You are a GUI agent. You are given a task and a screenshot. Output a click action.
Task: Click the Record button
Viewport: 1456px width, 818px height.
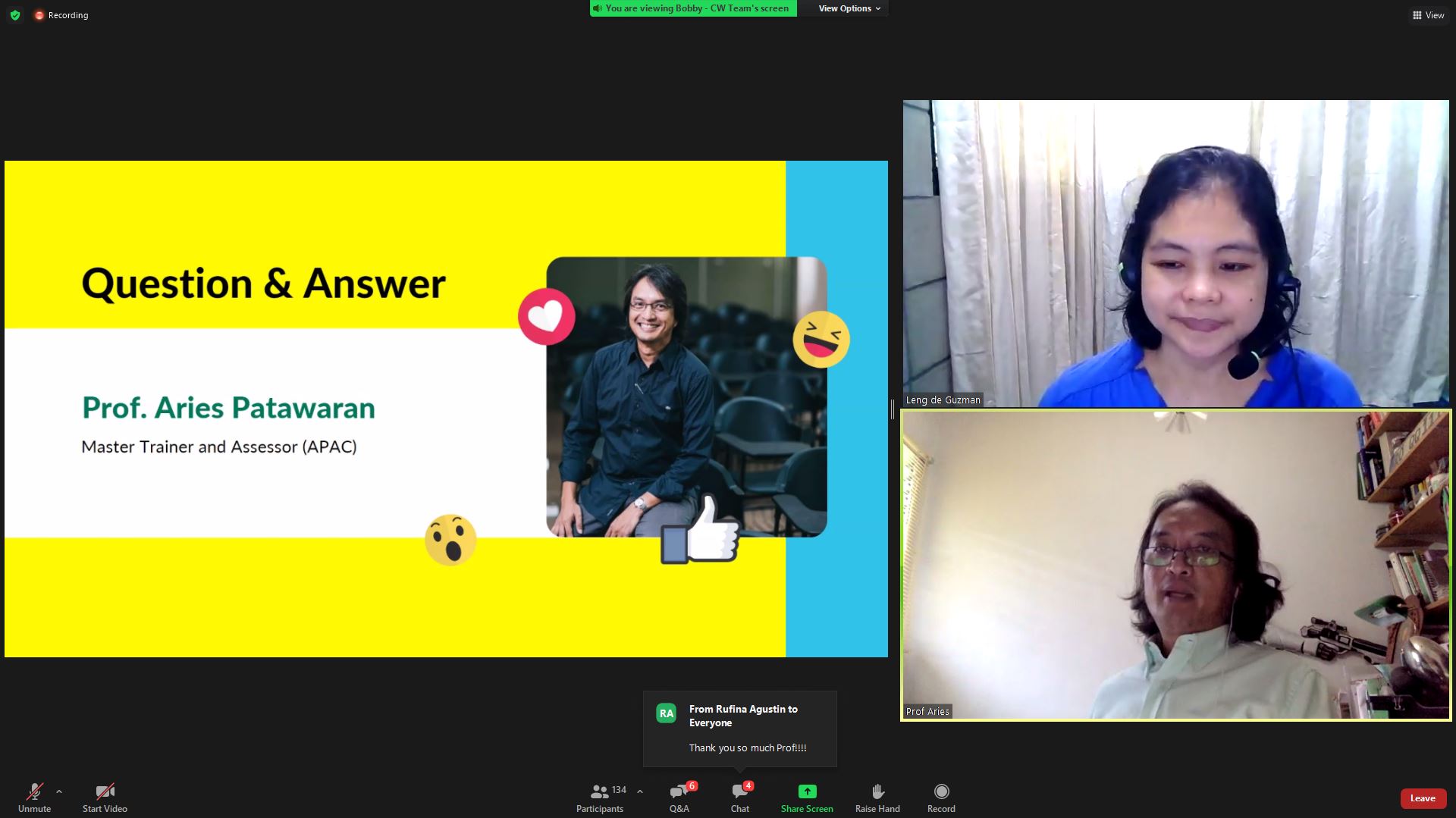[x=941, y=798]
